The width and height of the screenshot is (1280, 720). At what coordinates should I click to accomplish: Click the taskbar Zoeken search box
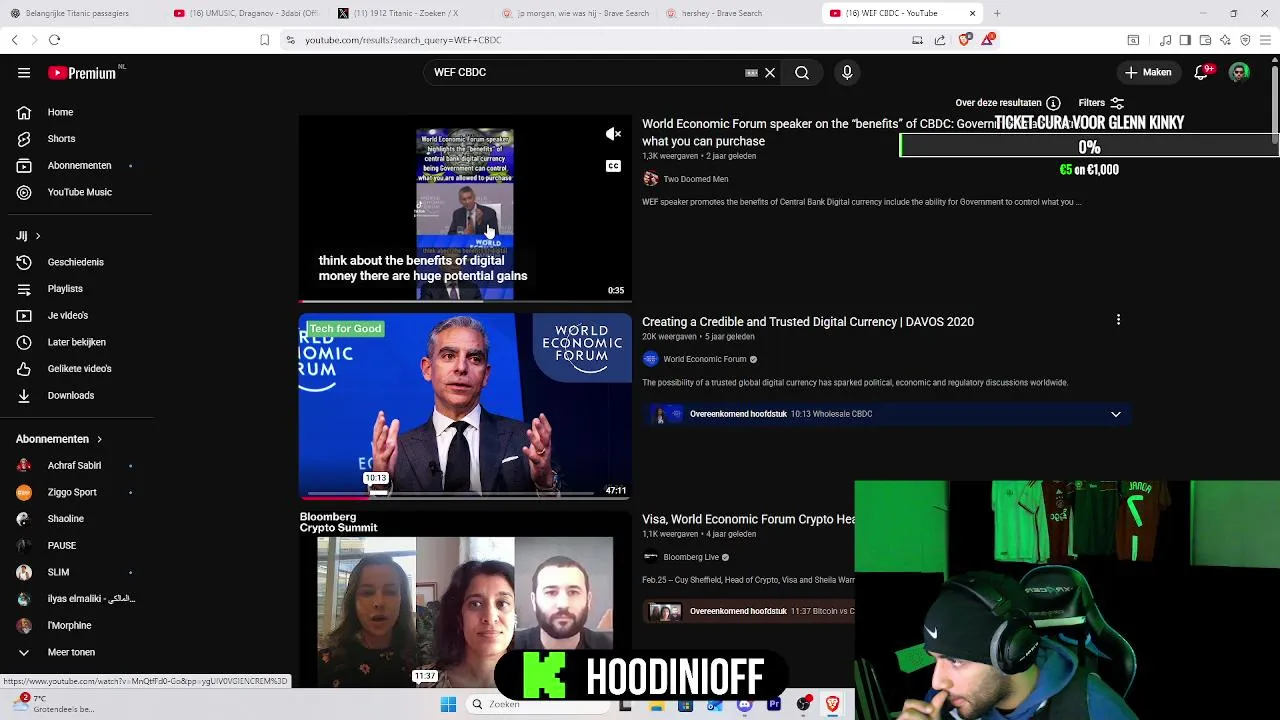537,704
